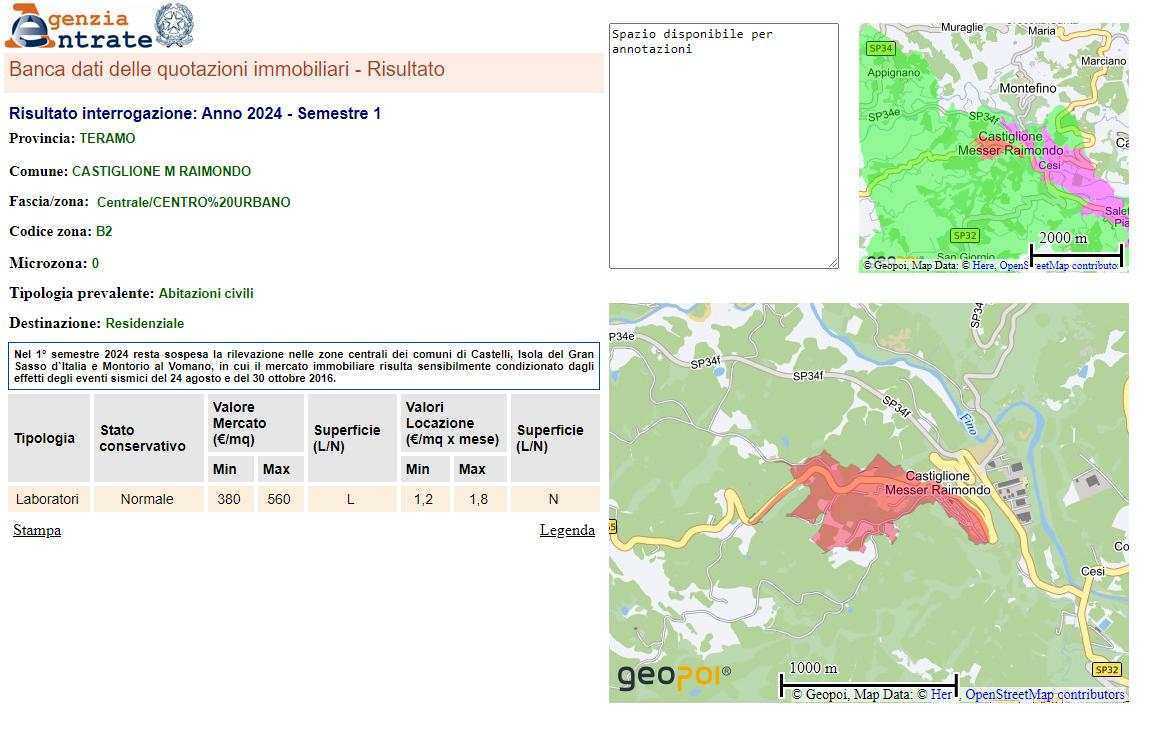Image resolution: width=1155 pixels, height=730 pixels.
Task: Click the annotation textarea resize handle
Action: click(x=833, y=263)
